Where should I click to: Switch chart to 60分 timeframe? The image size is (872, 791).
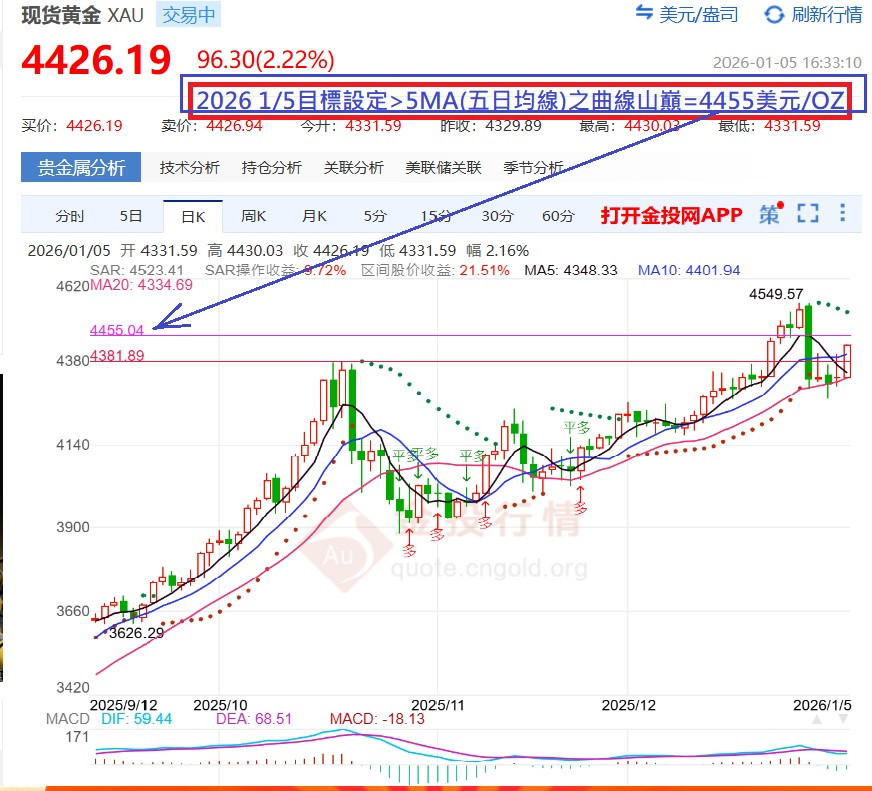click(x=556, y=215)
